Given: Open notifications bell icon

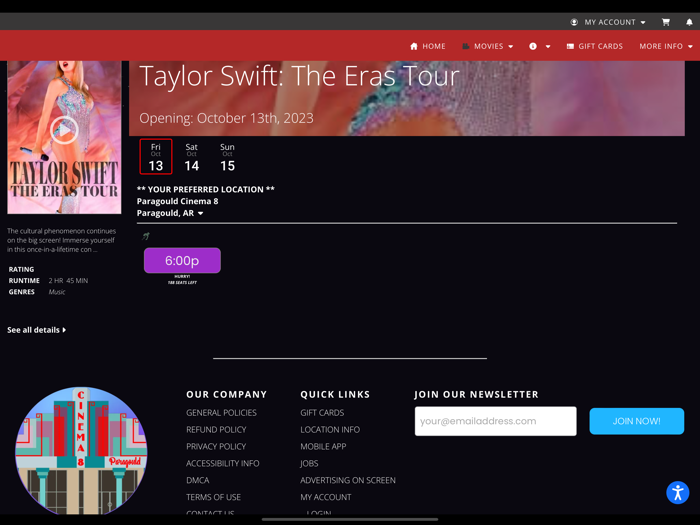Looking at the screenshot, I should [x=689, y=22].
